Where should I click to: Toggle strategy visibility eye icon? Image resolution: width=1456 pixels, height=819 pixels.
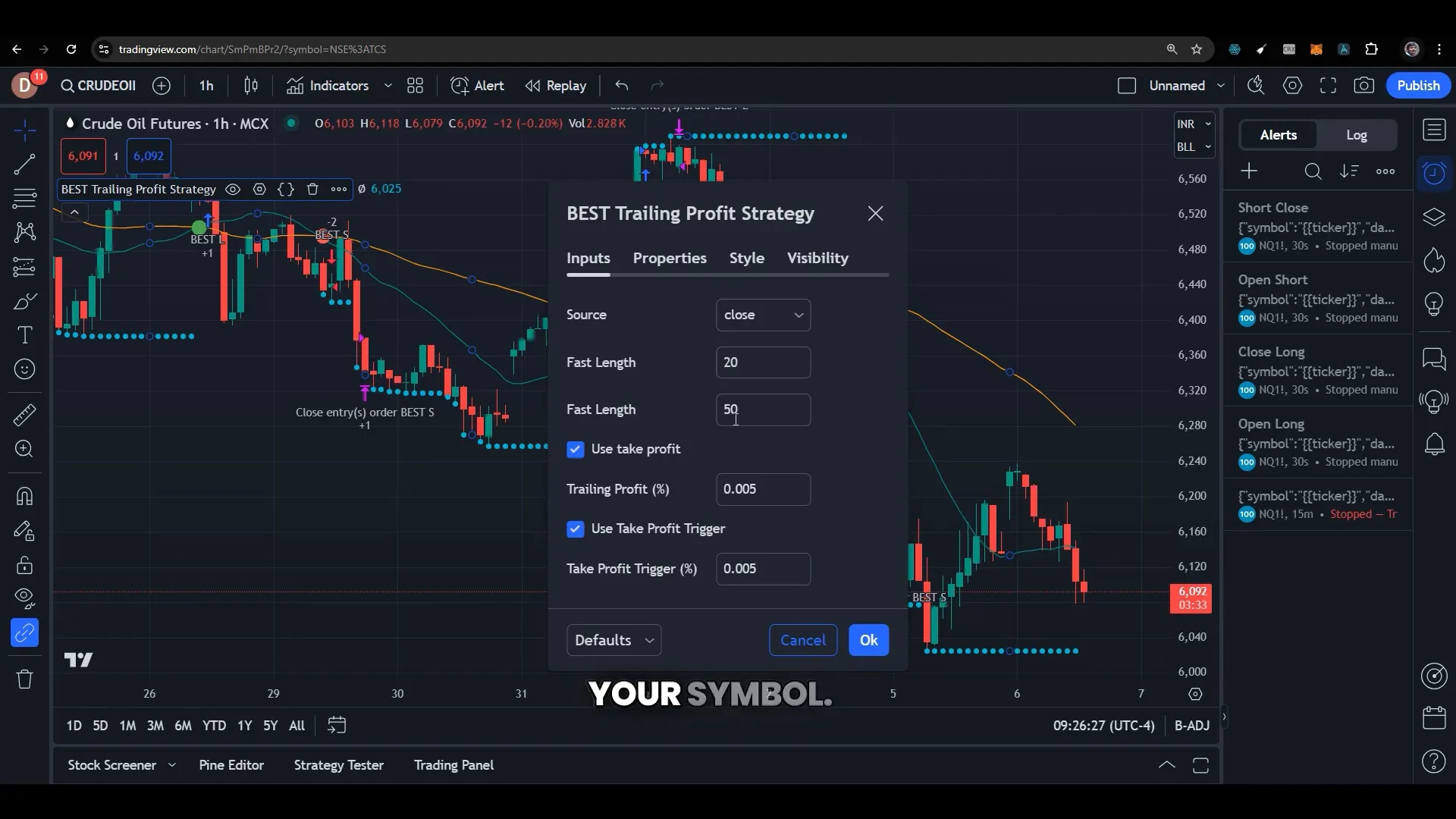pos(233,190)
